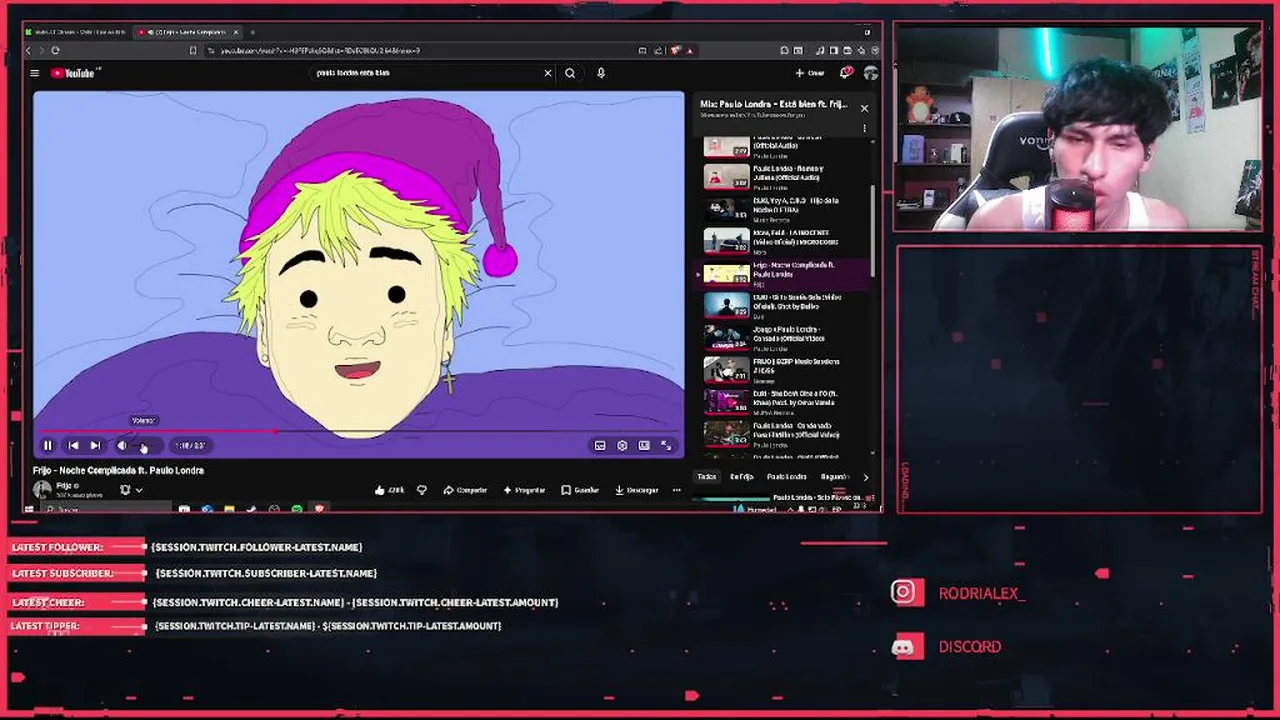Screen dimensions: 1280x720
Task: Reload the page in browser
Action: pyautogui.click(x=55, y=50)
